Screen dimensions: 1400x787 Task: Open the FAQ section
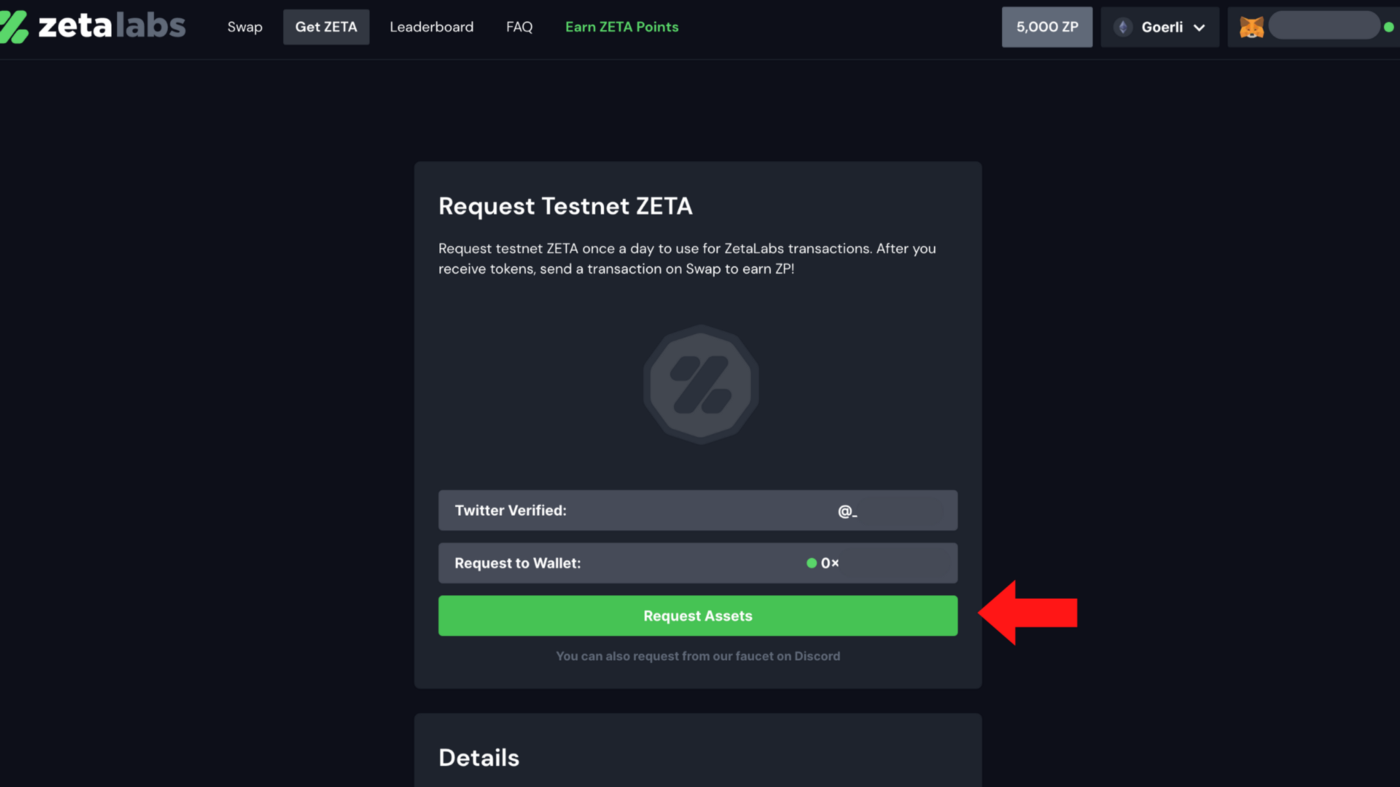(519, 27)
